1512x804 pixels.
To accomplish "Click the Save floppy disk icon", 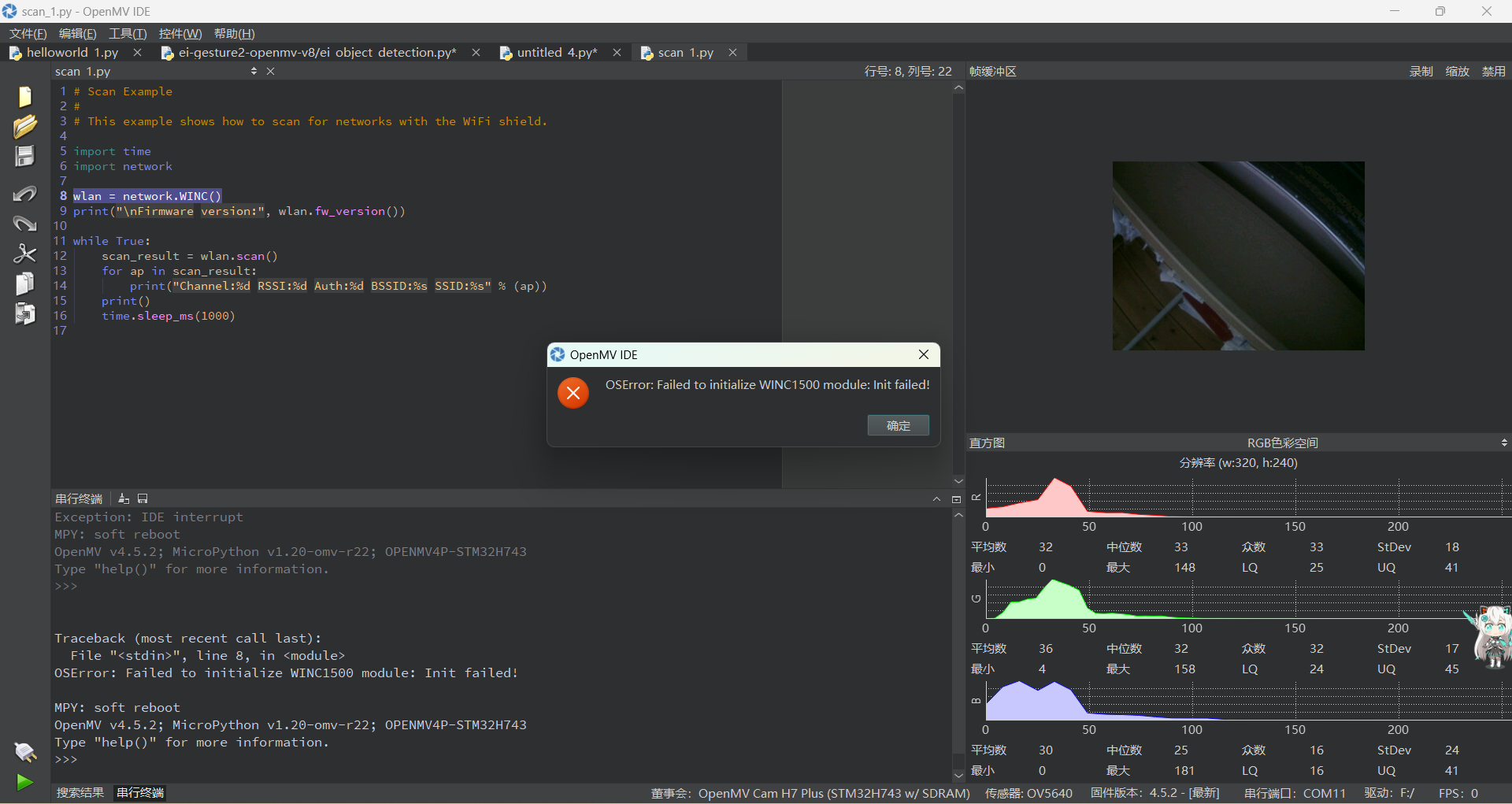I will point(24,156).
